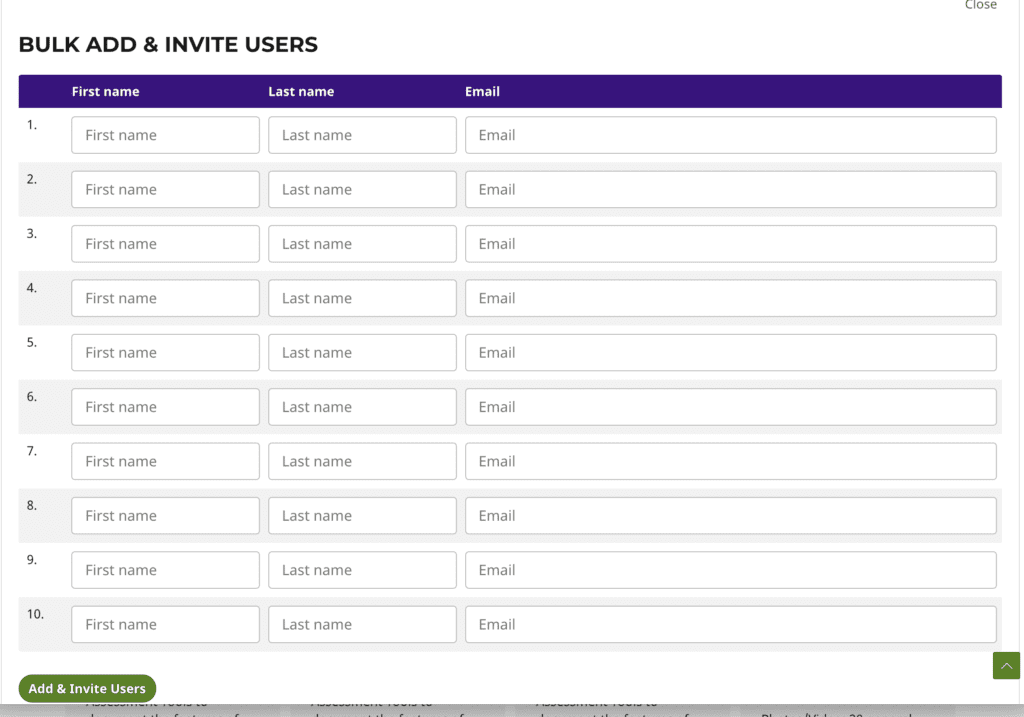Click Last name field in row 7
The image size is (1024, 717).
[x=362, y=461]
